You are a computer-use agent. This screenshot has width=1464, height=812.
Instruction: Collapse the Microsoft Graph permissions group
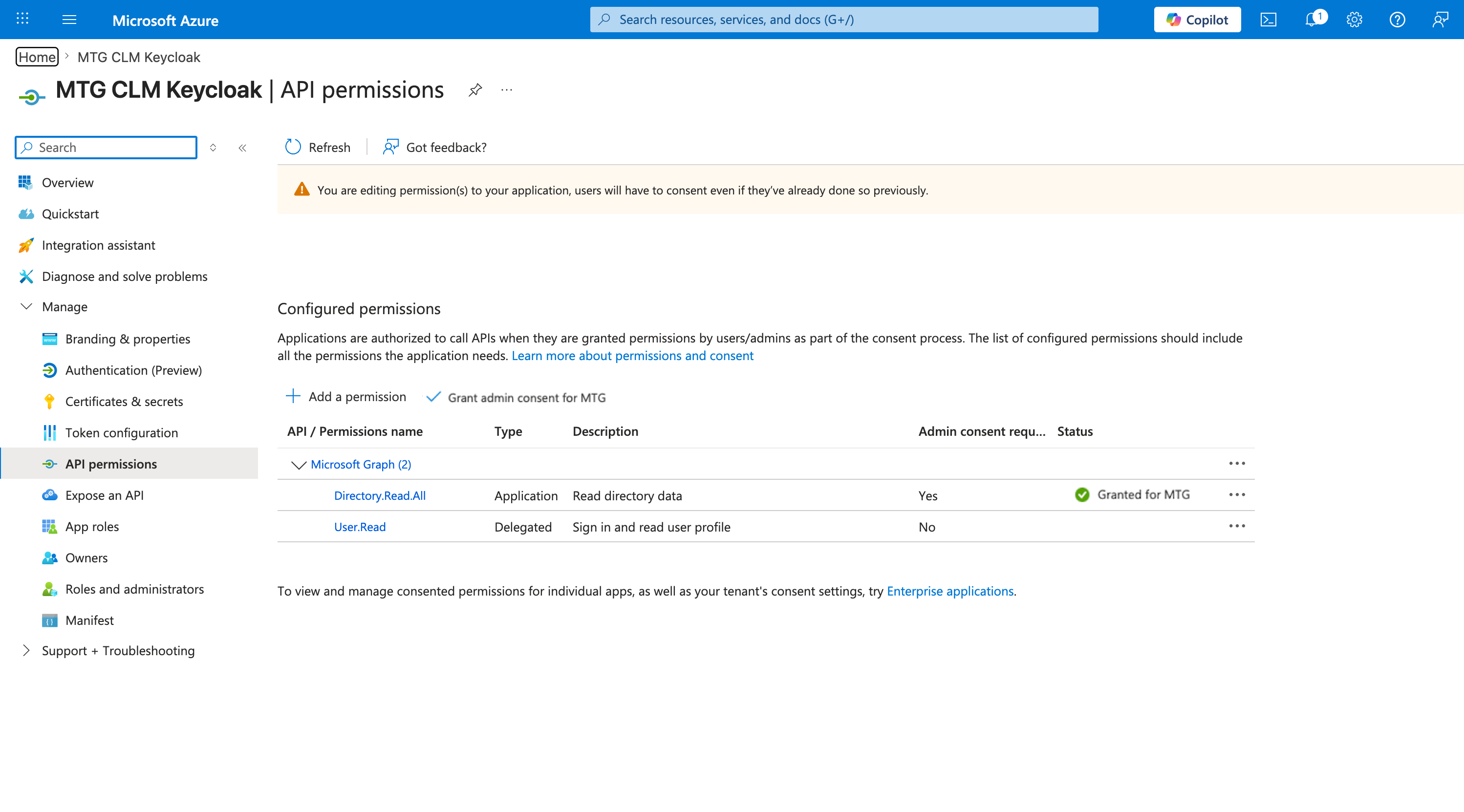[x=299, y=465]
